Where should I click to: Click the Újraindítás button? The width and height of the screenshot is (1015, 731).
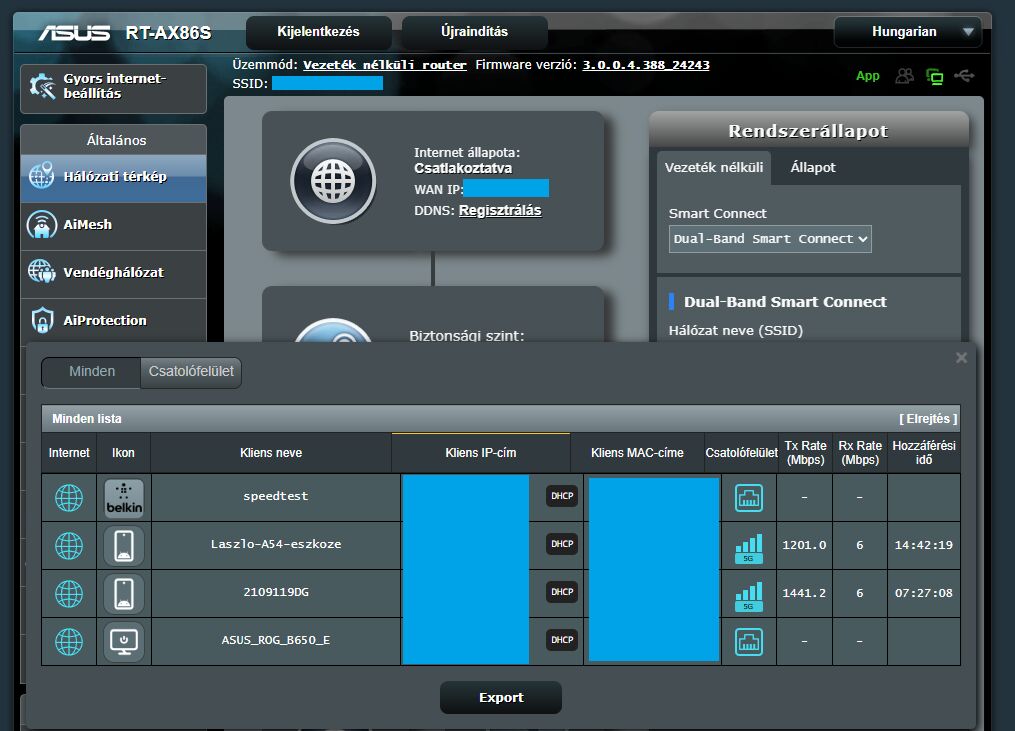tap(474, 32)
